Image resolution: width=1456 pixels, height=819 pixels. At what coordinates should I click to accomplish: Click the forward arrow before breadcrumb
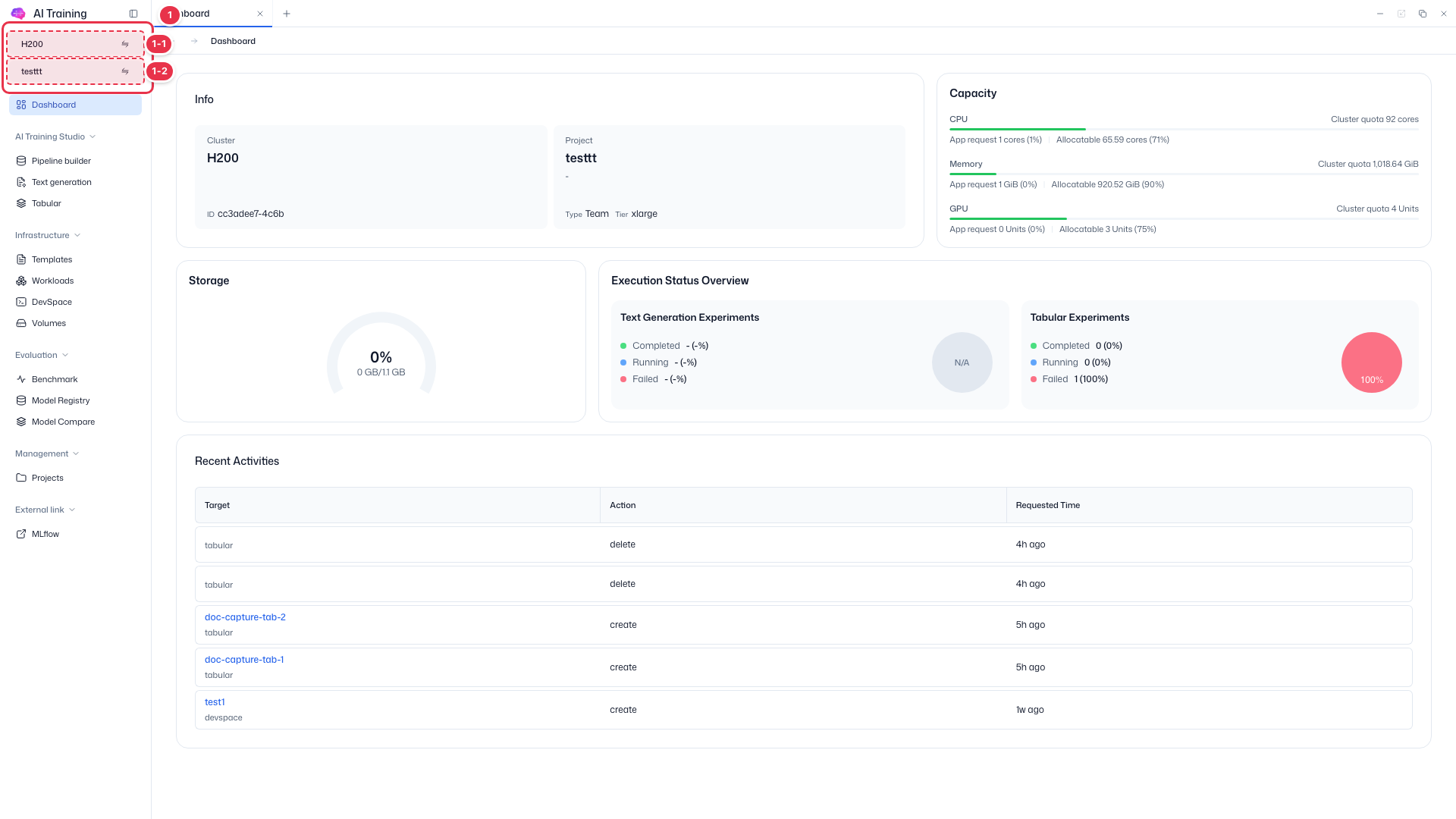[194, 41]
